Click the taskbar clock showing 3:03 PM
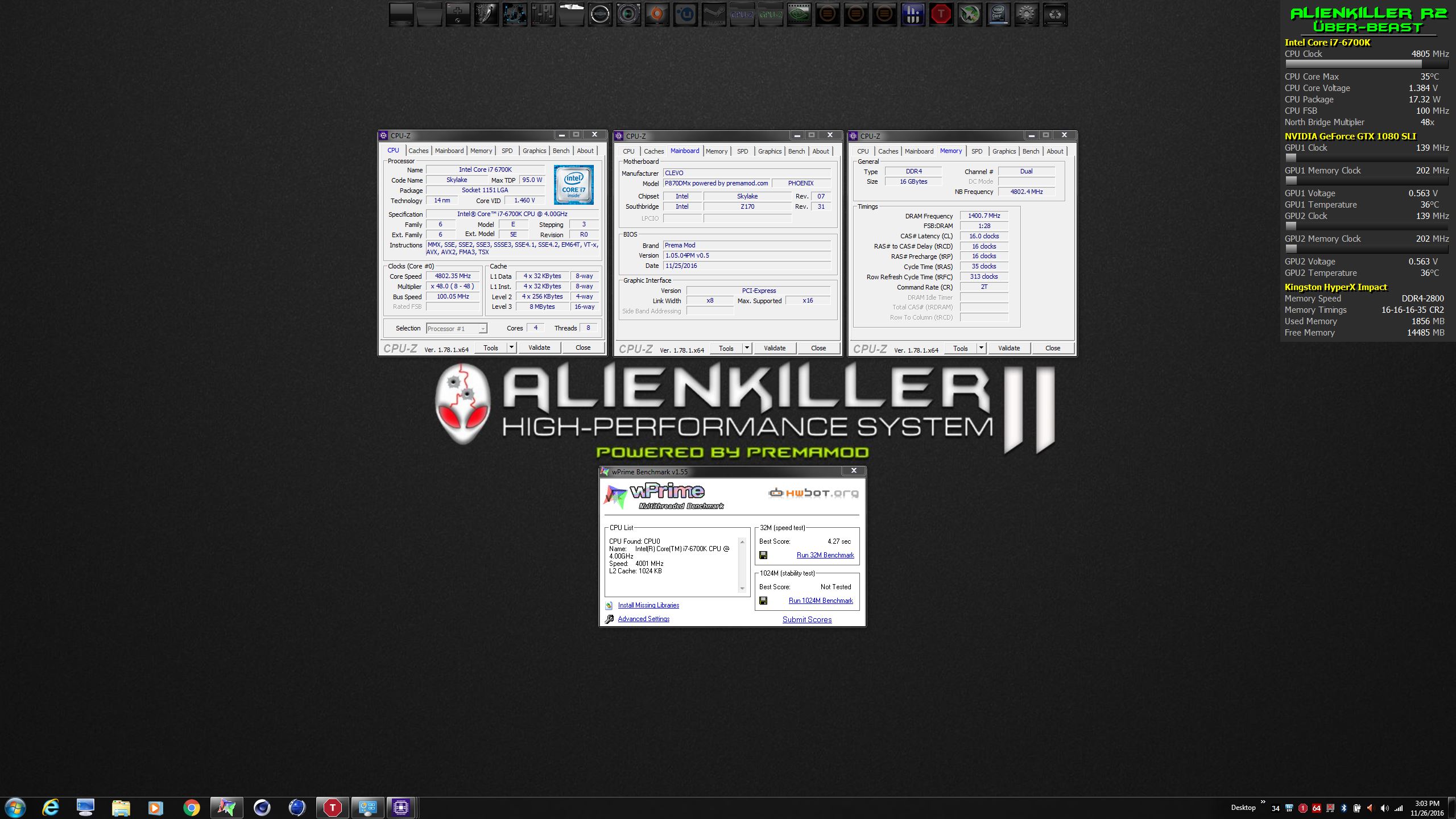The width and height of the screenshot is (1456, 819). click(x=1427, y=808)
